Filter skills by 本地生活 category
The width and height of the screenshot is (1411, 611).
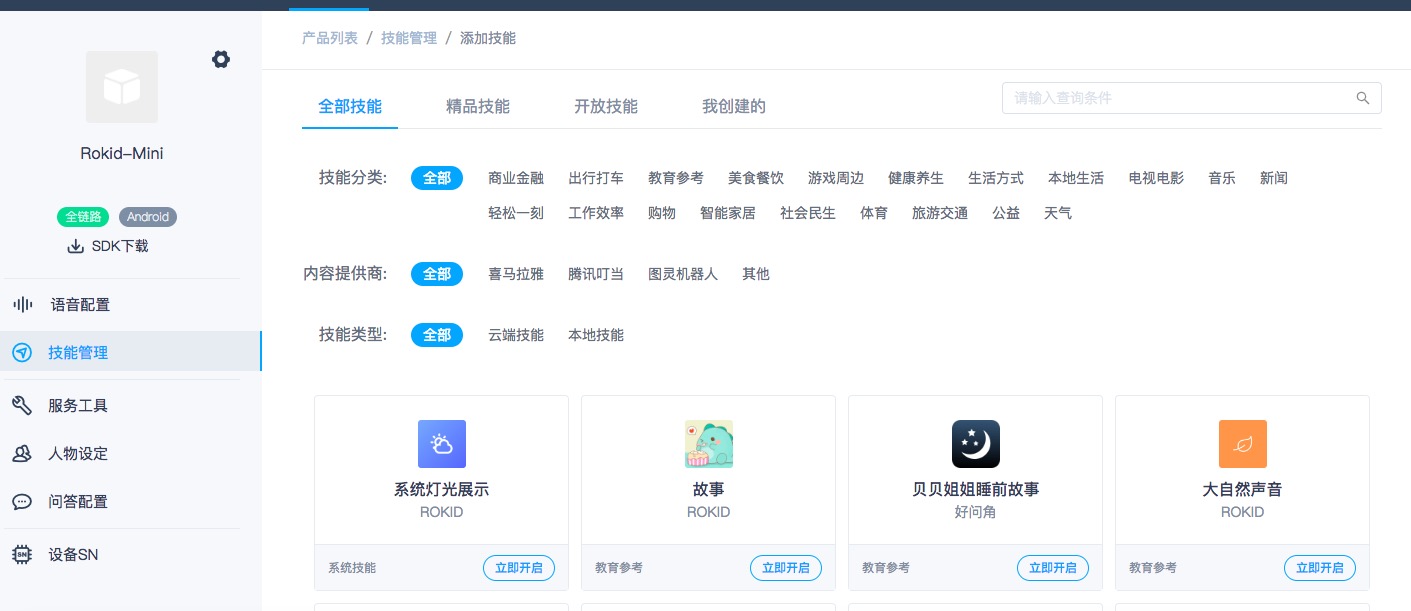[x=1076, y=178]
